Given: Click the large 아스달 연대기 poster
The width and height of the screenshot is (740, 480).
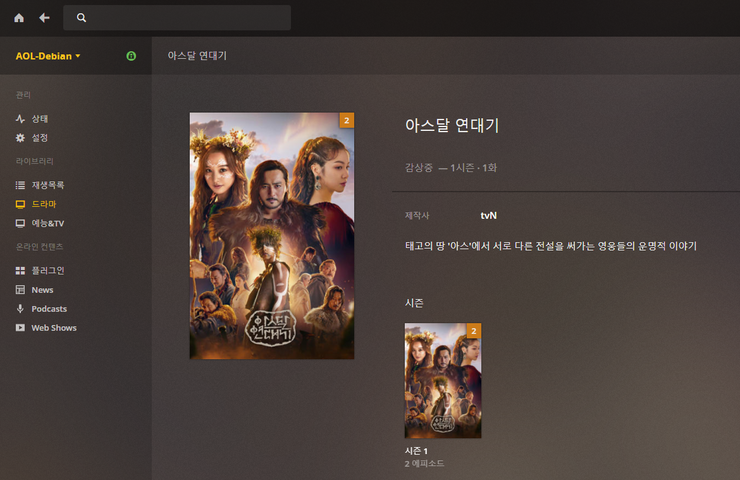Looking at the screenshot, I should click(x=272, y=236).
